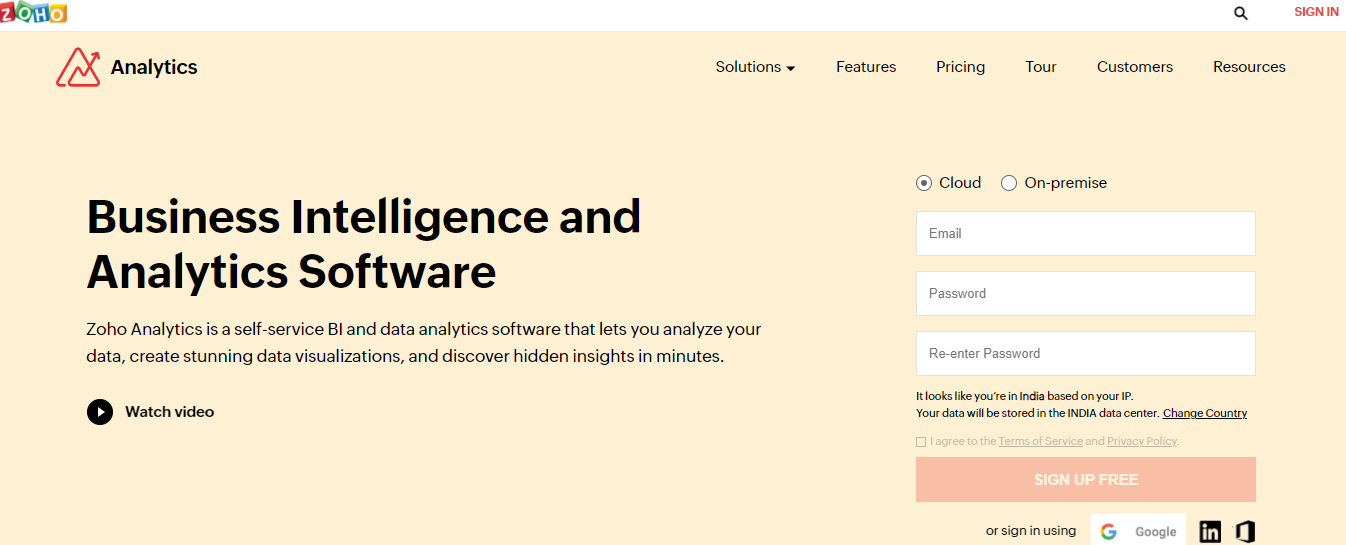Open the Privacy Policy link
1346x545 pixels.
(1142, 441)
